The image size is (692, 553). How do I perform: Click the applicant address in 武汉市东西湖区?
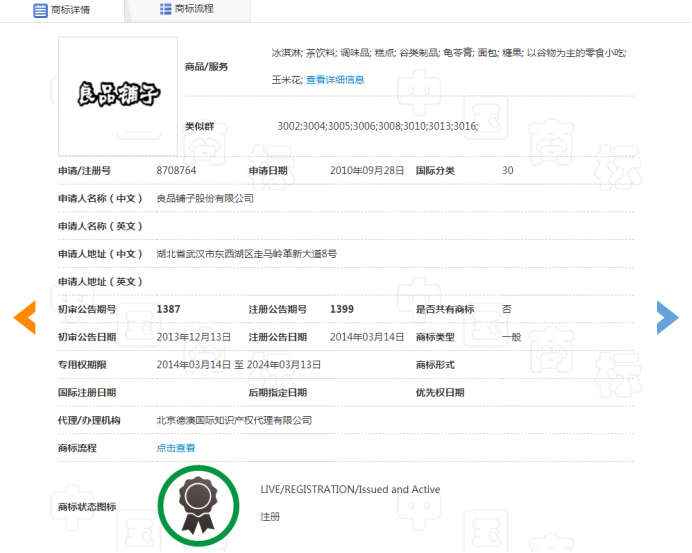click(246, 254)
